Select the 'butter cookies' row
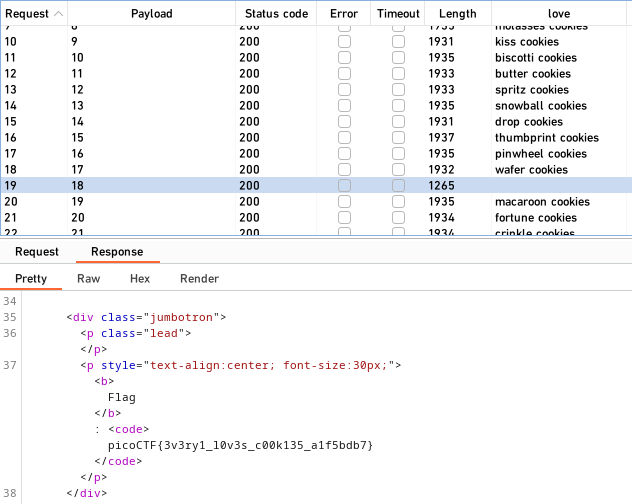This screenshot has height=504, width=632. point(316,73)
